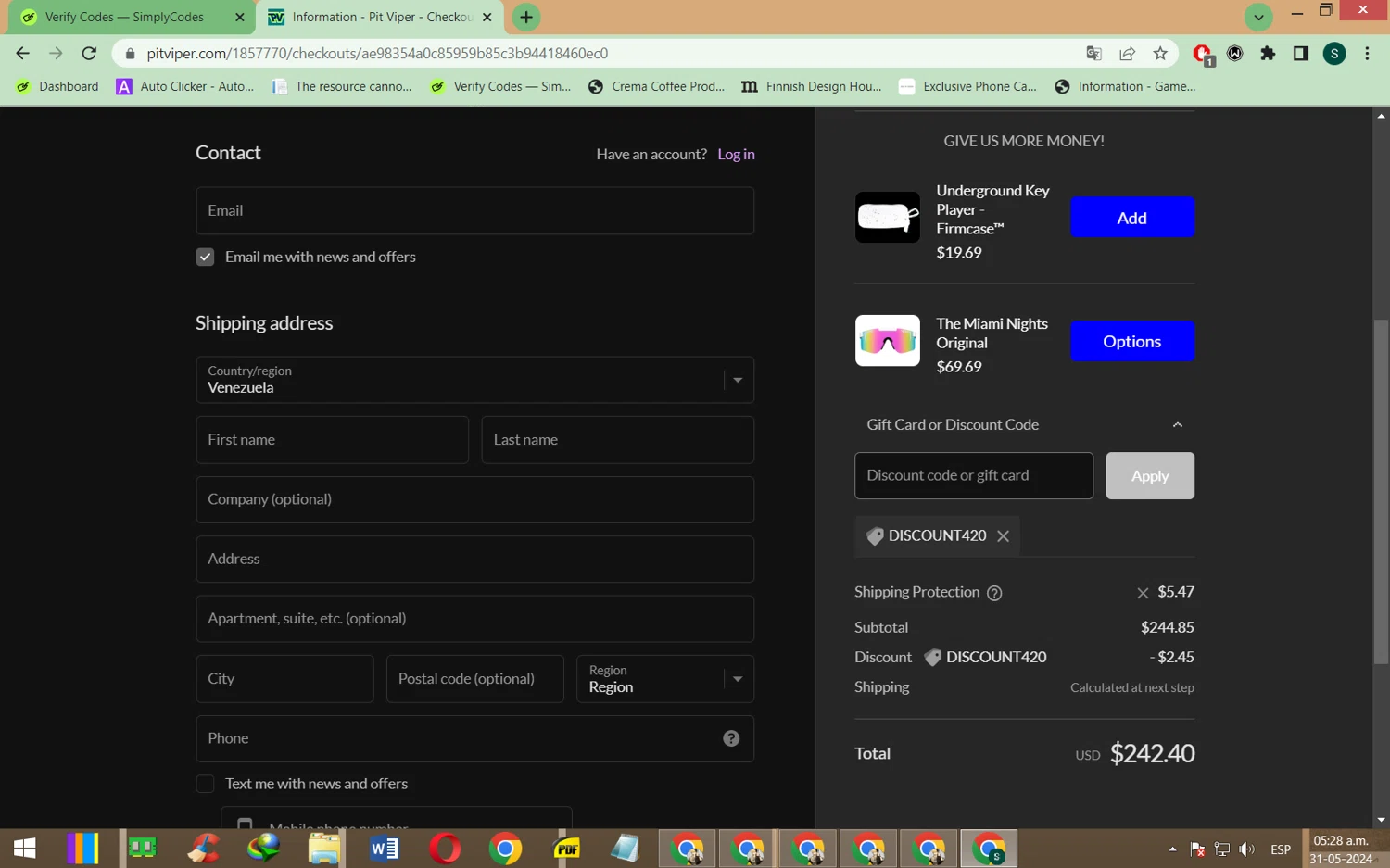The image size is (1390, 868).
Task: Select the Information - Pit Viper tab
Action: click(381, 17)
